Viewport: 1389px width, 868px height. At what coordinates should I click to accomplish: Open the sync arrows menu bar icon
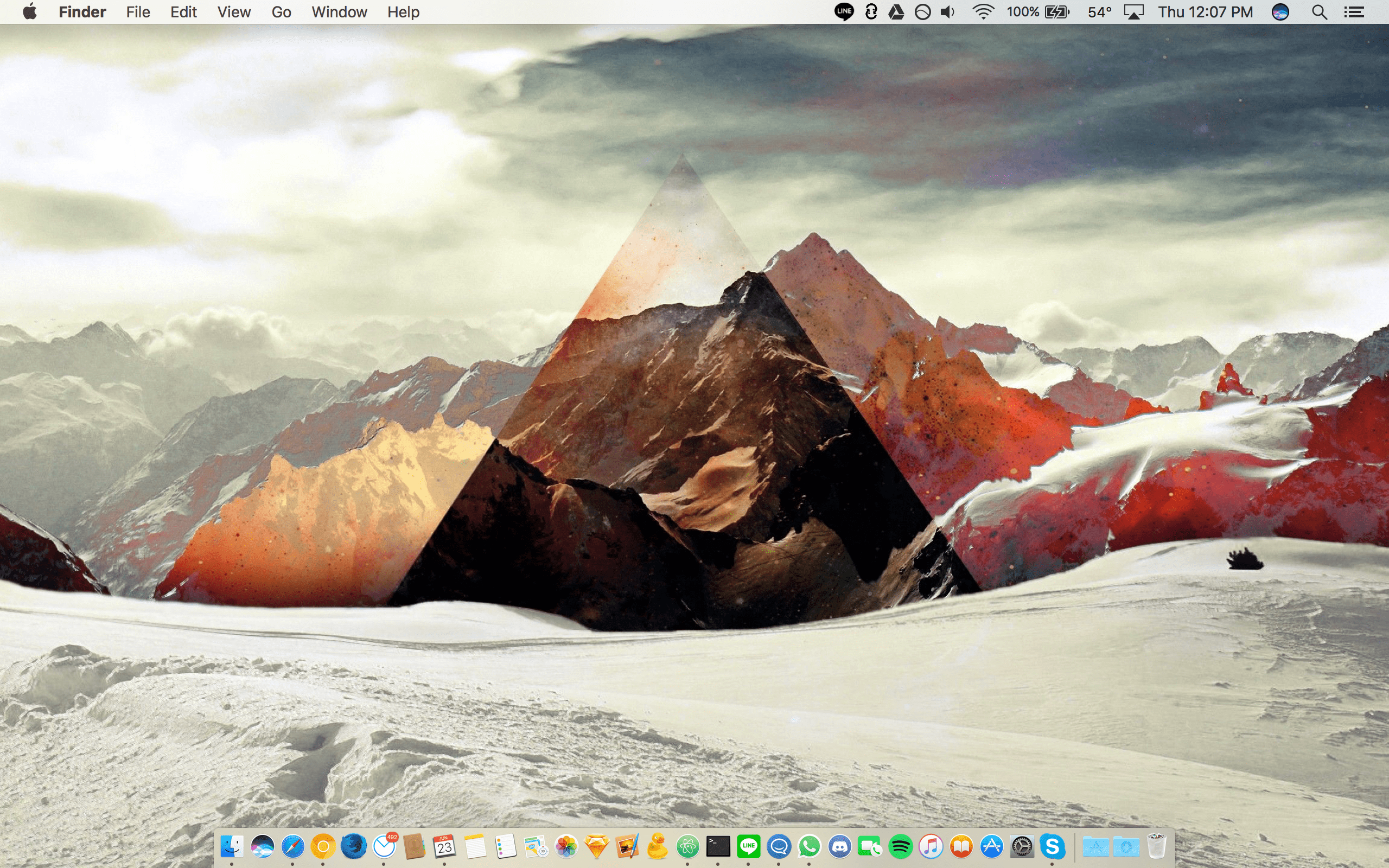pyautogui.click(x=871, y=11)
